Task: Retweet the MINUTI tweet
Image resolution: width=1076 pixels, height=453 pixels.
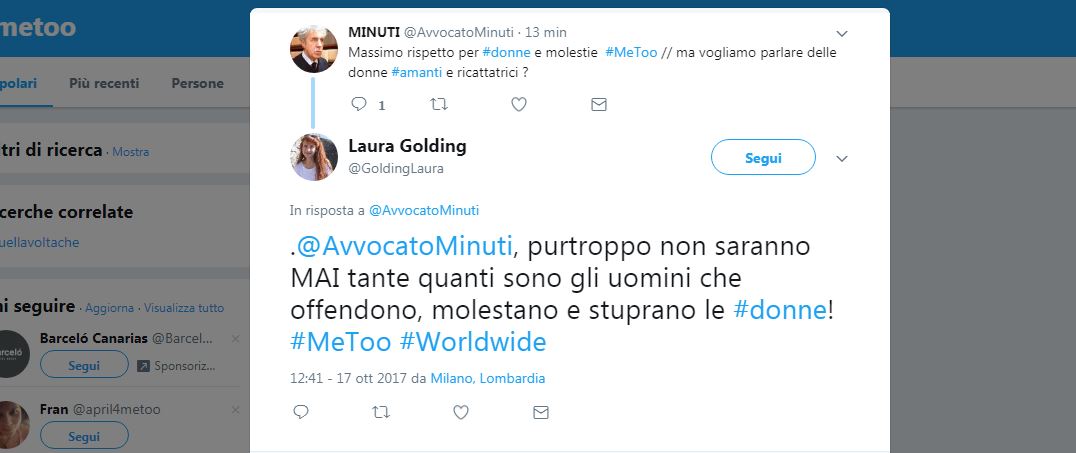Action: tap(438, 104)
